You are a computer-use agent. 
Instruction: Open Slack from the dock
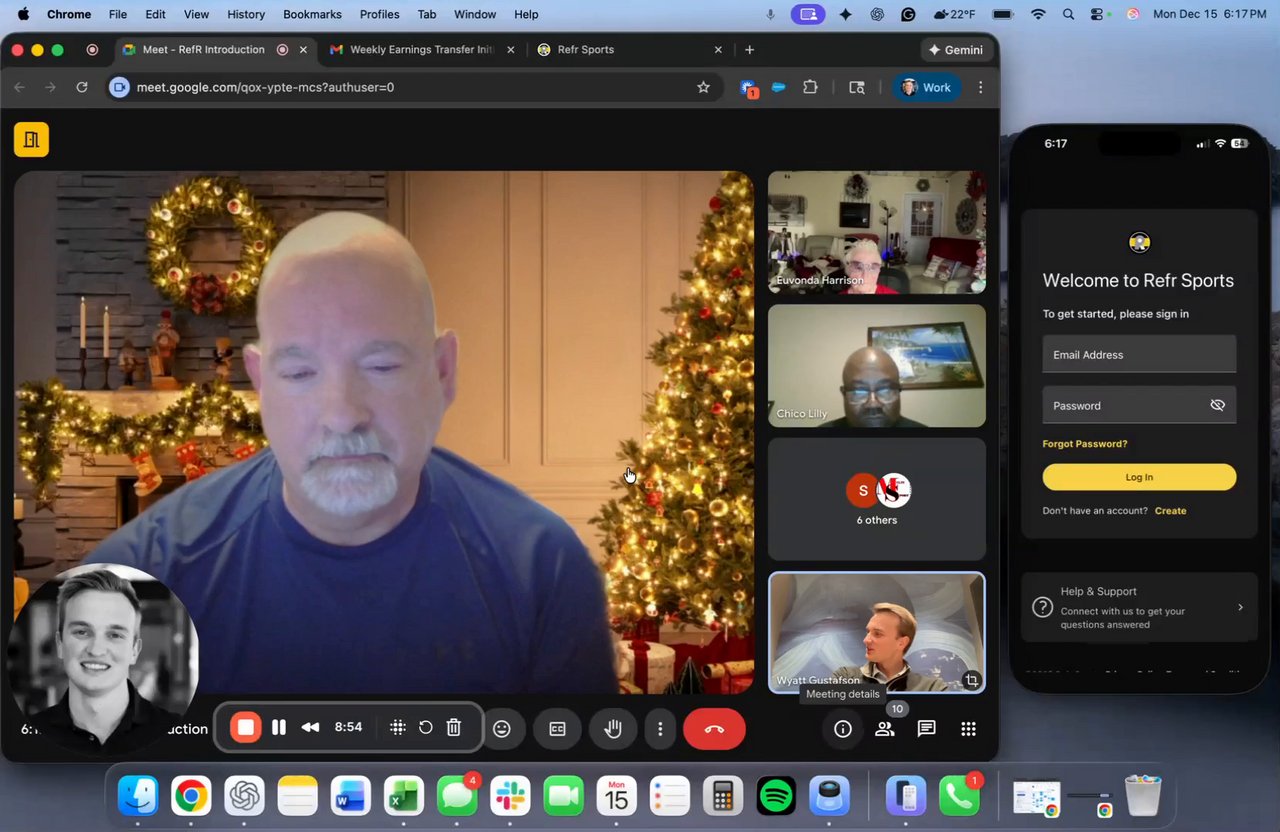(510, 797)
